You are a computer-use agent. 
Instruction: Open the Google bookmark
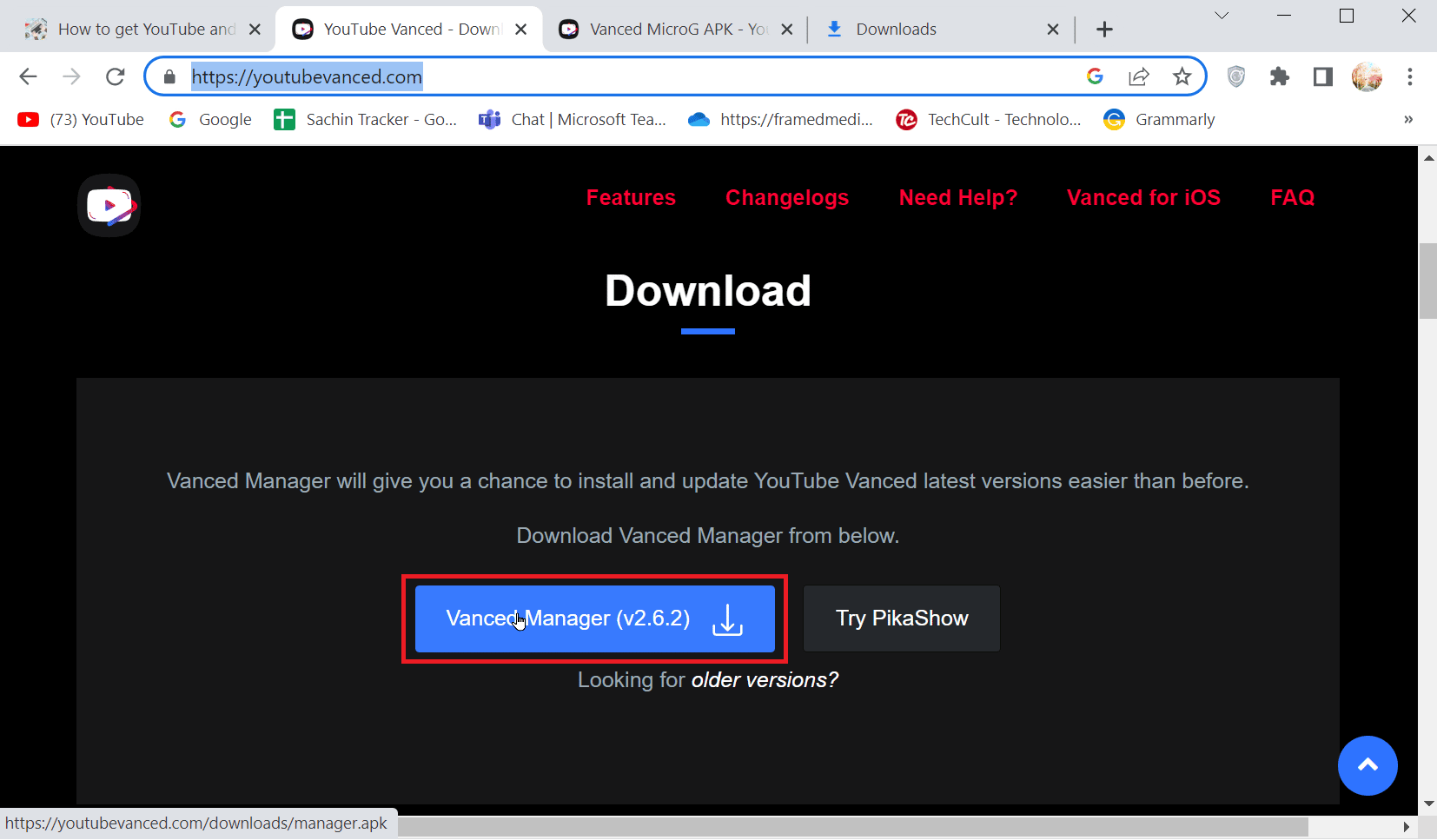(x=210, y=119)
